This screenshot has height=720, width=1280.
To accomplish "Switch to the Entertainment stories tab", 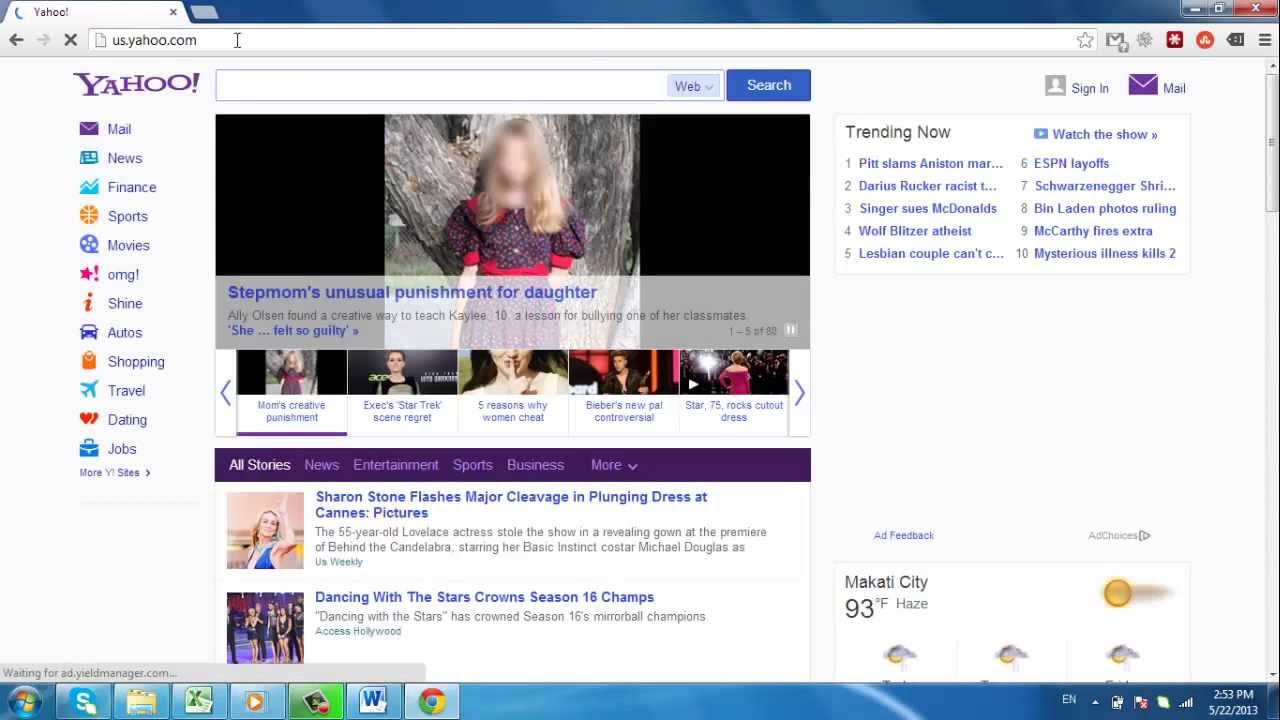I will point(396,465).
